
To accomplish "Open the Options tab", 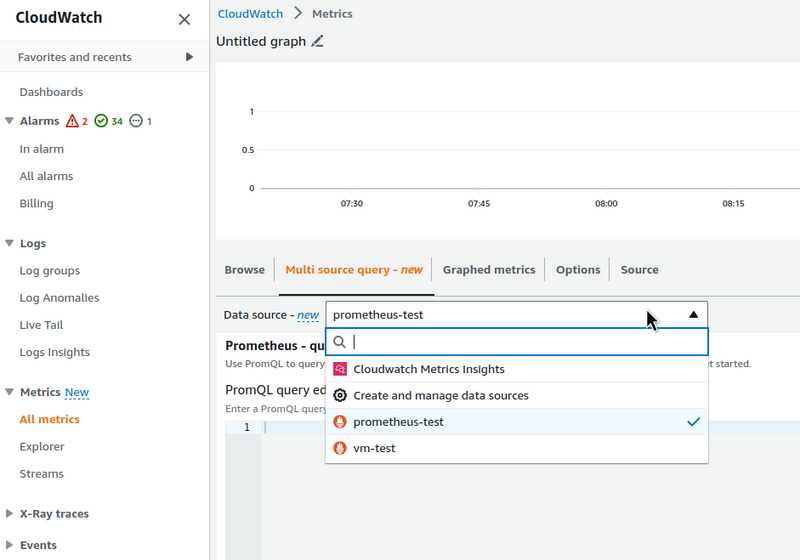I will click(578, 270).
